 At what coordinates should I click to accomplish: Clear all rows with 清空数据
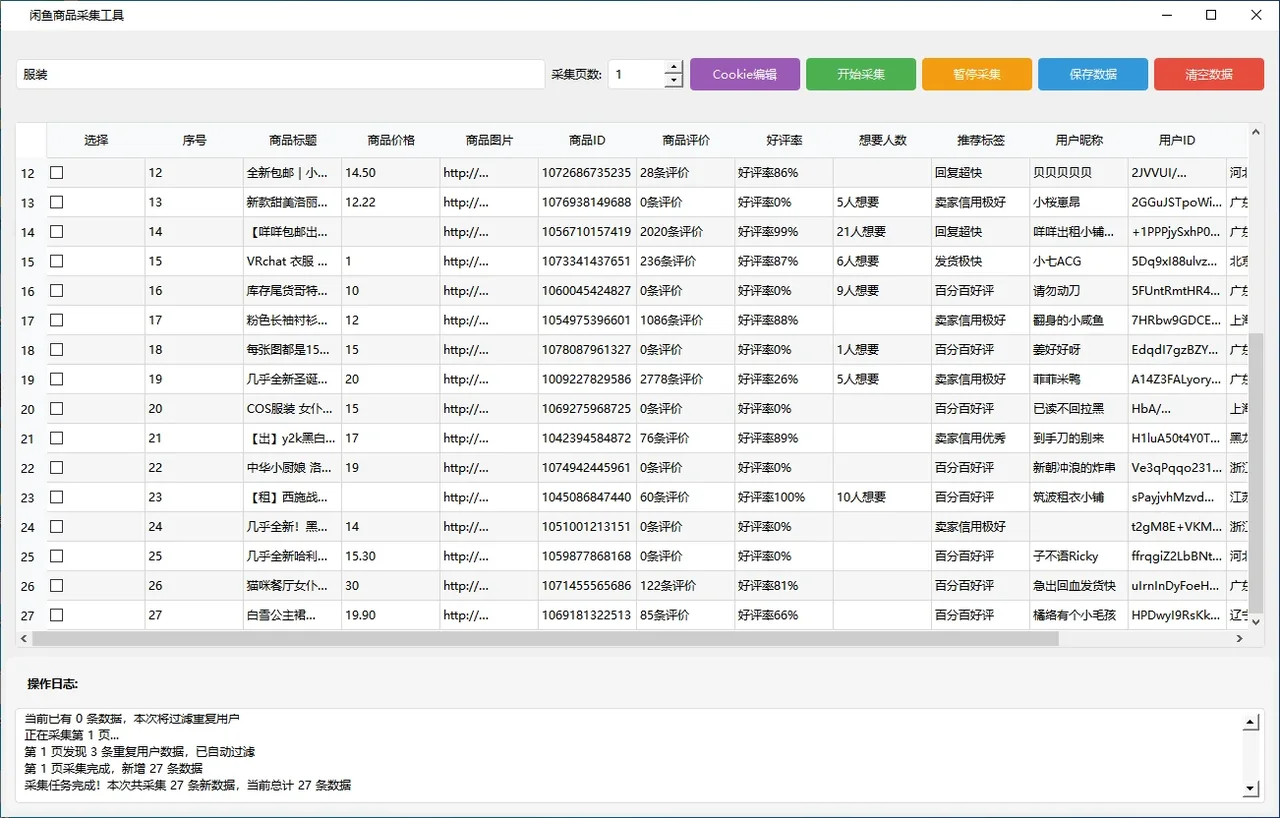point(1209,74)
